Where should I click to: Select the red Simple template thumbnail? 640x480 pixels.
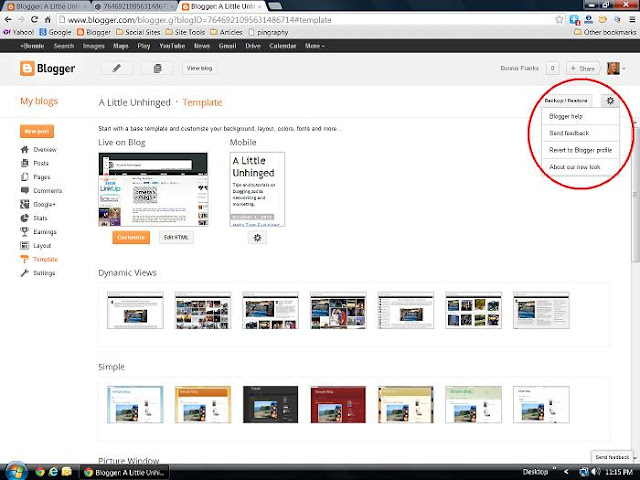tap(338, 404)
